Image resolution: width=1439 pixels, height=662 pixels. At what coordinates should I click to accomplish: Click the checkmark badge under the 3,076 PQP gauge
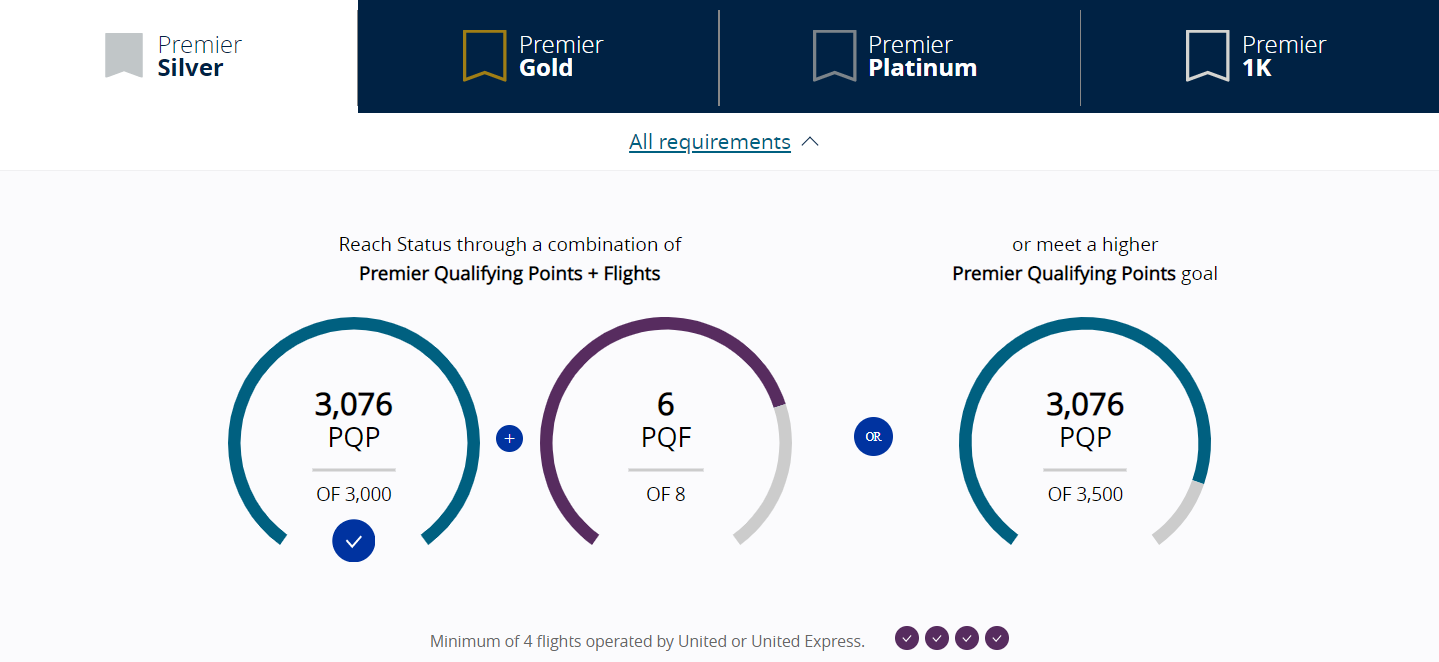pos(353,541)
